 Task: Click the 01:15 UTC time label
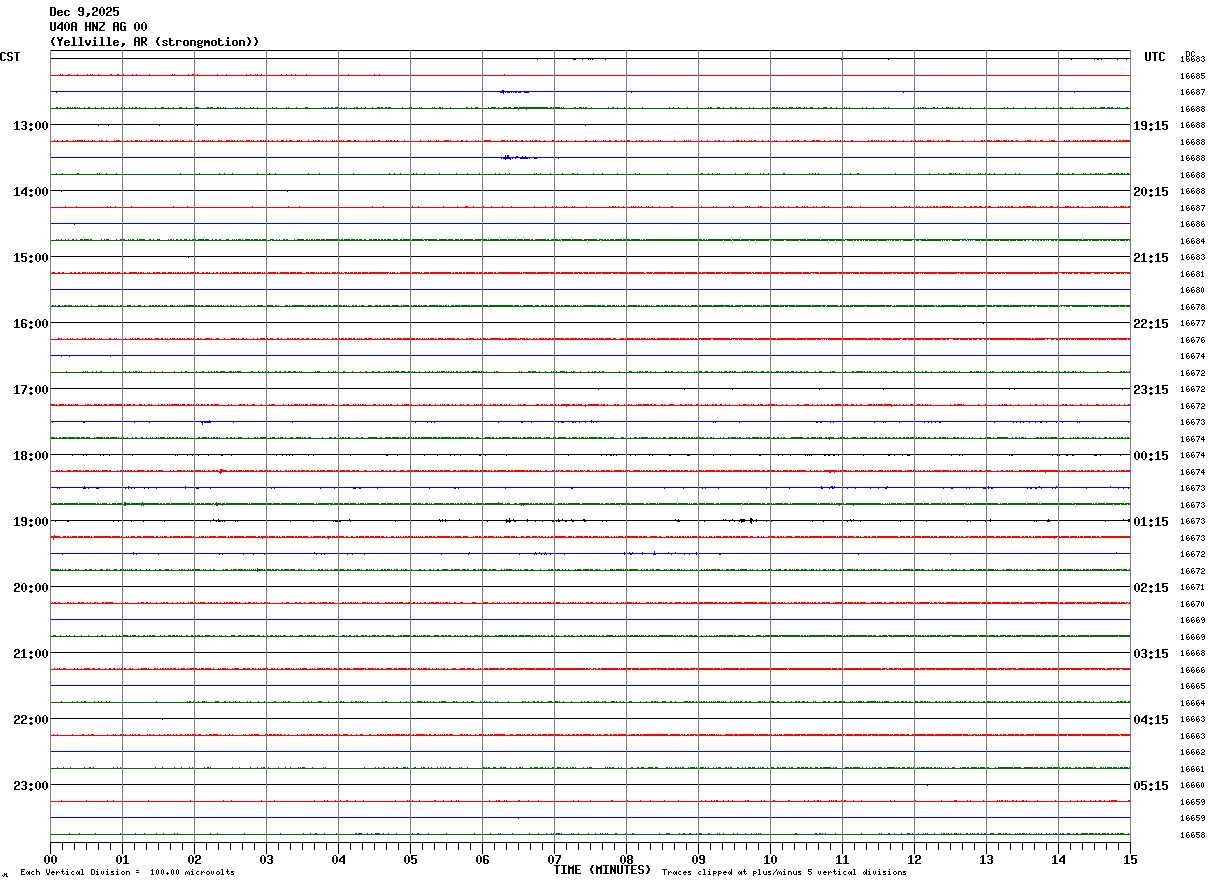1151,522
